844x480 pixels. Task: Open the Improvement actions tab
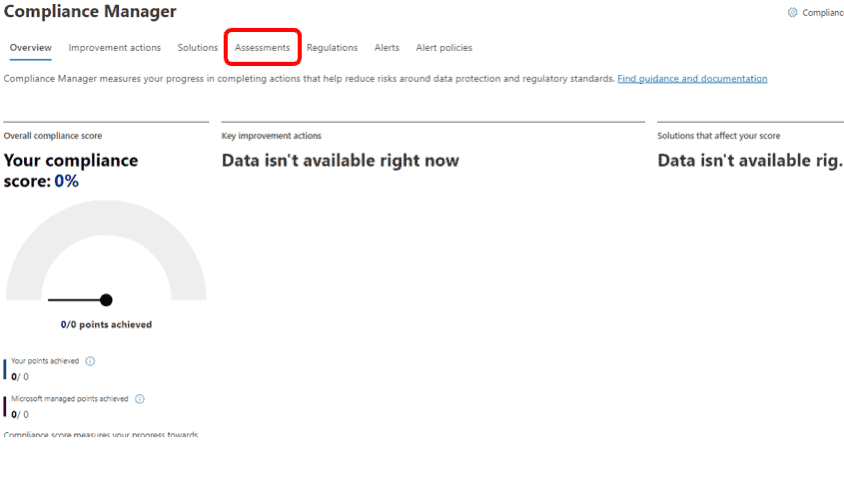(x=115, y=47)
